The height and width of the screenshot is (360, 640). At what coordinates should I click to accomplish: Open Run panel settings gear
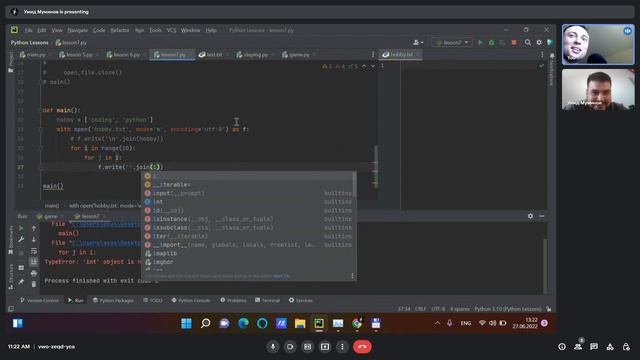click(x=530, y=216)
